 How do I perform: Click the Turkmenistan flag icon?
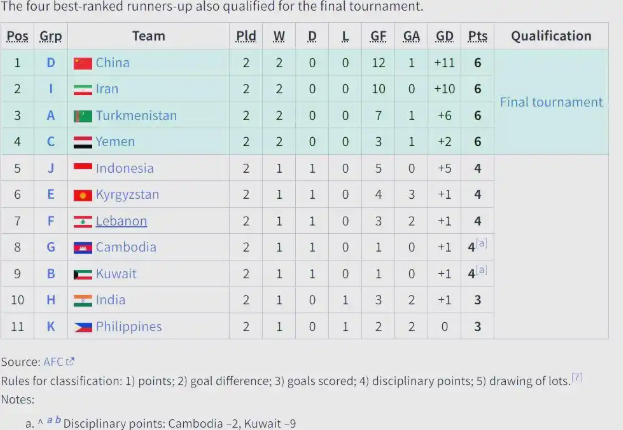point(83,116)
